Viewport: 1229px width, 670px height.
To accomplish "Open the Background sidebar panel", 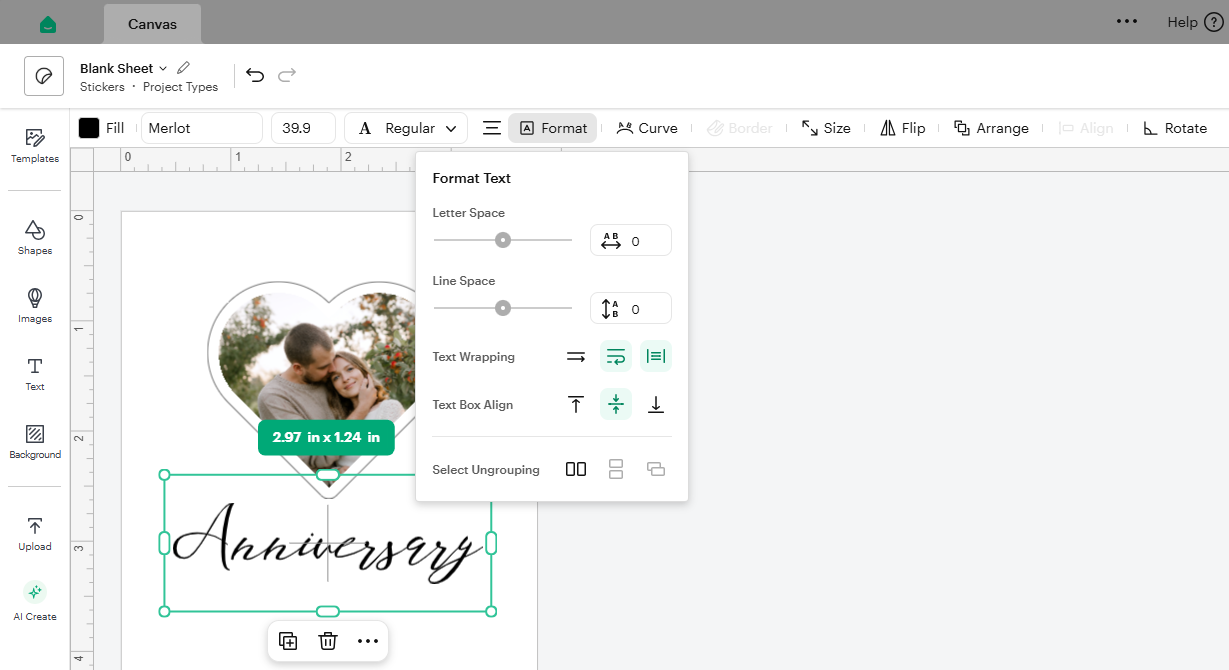I will click(35, 442).
